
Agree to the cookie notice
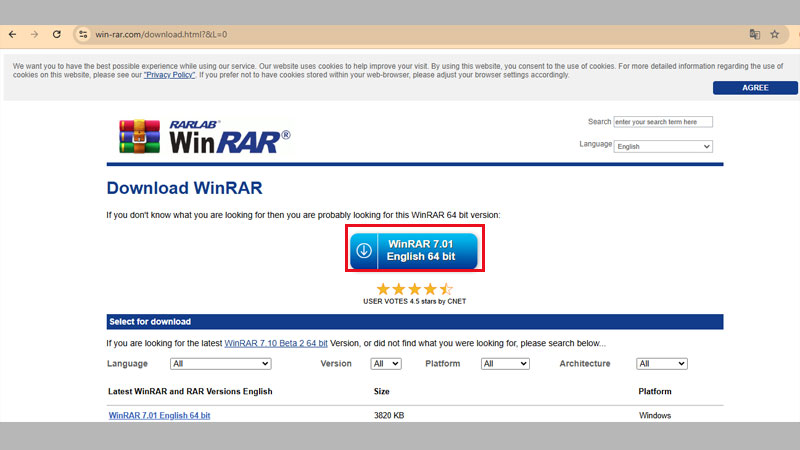coord(755,88)
